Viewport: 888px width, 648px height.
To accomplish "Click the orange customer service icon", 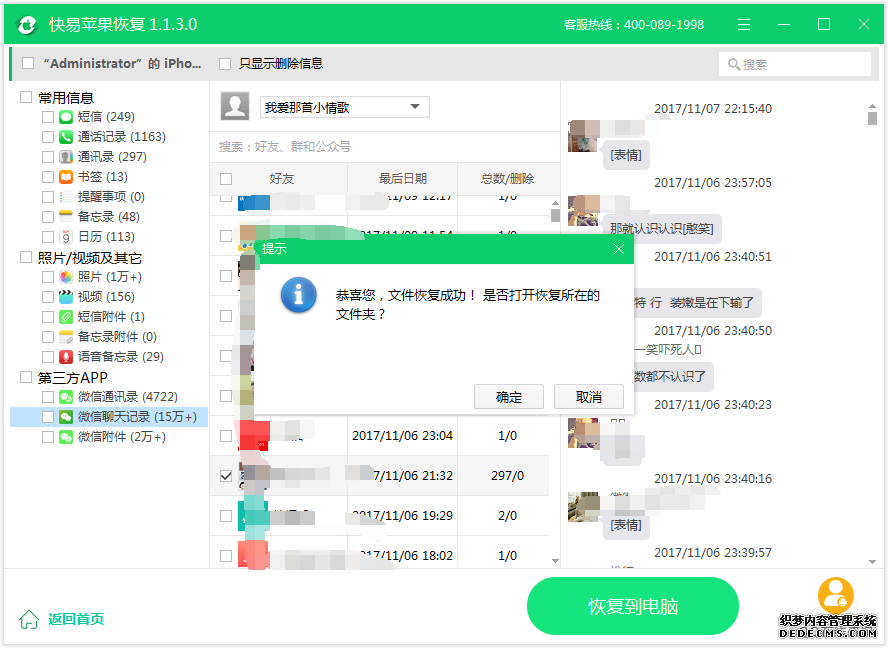I will 835,595.
